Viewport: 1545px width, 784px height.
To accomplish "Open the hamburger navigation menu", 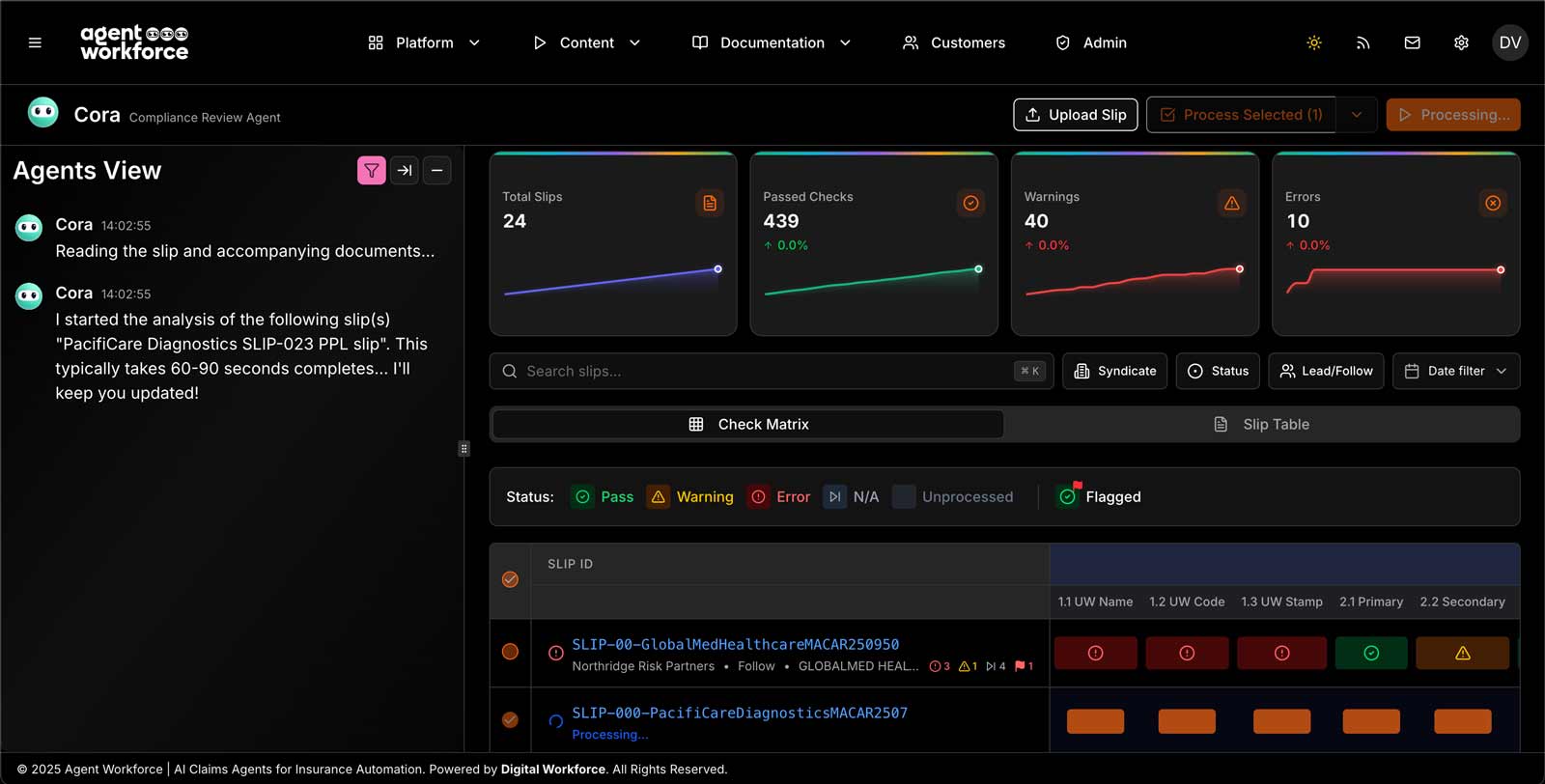I will 35,42.
